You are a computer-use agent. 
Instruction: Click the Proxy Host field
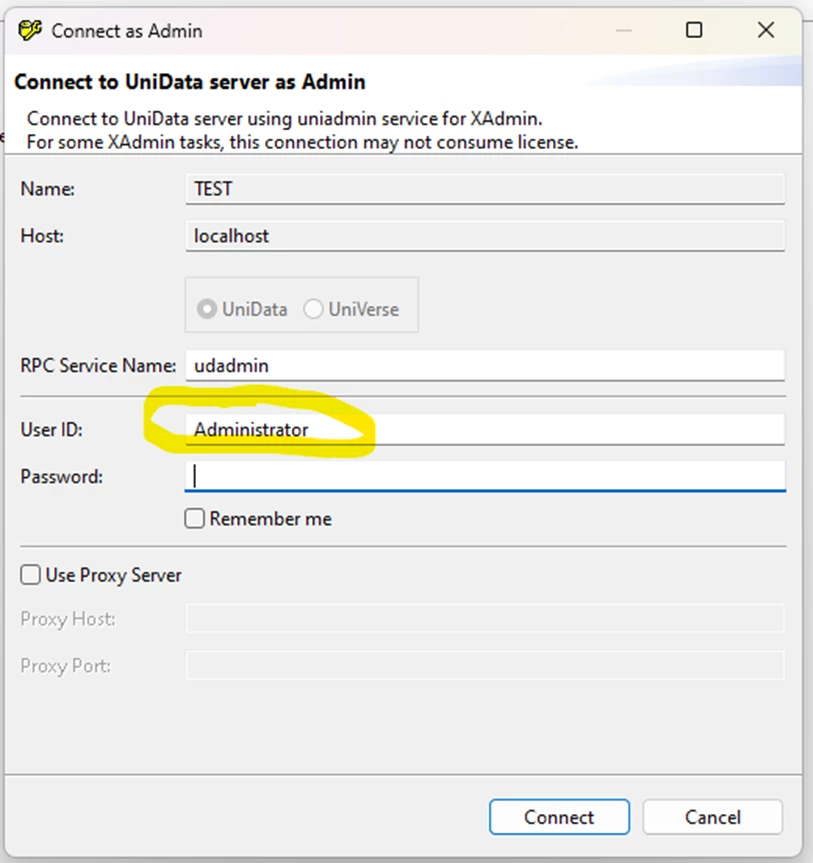pyautogui.click(x=485, y=619)
